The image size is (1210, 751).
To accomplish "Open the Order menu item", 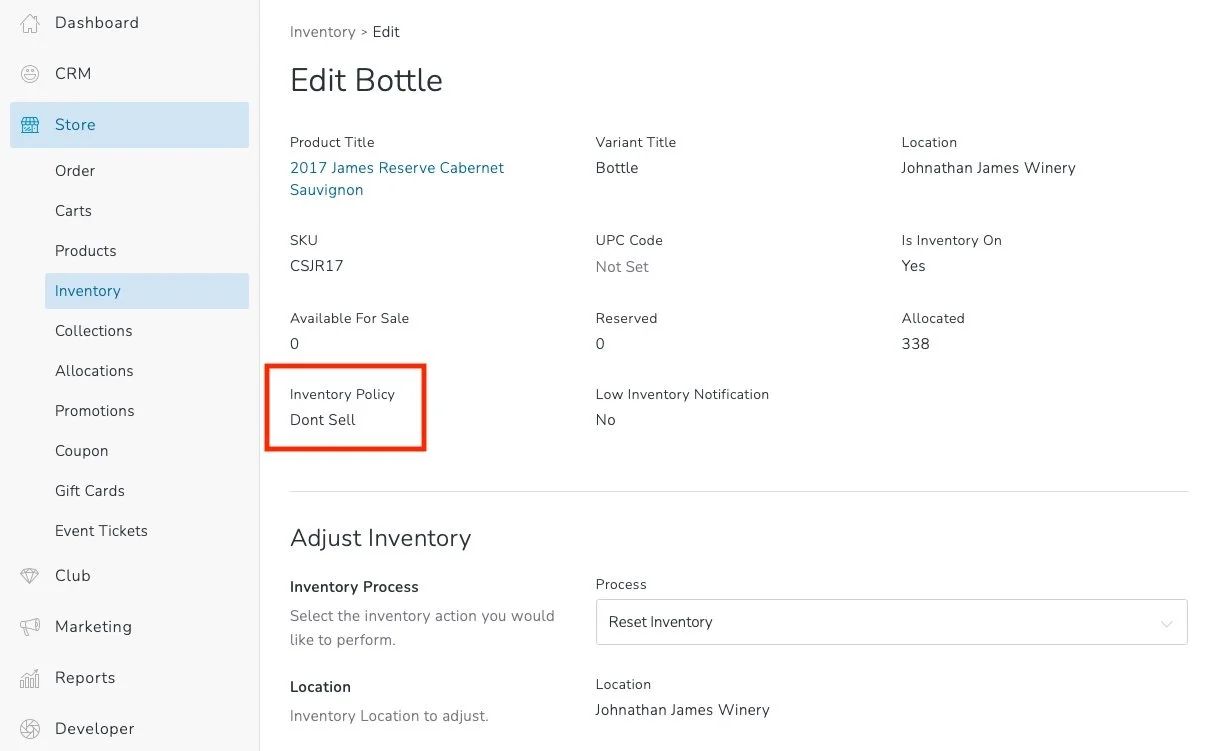I will [x=75, y=171].
